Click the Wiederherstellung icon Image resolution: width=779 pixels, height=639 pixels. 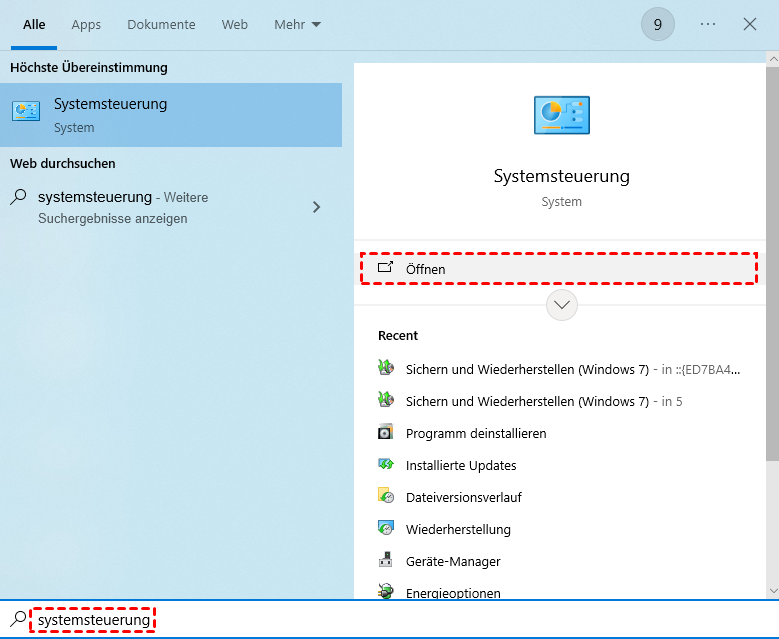386,529
